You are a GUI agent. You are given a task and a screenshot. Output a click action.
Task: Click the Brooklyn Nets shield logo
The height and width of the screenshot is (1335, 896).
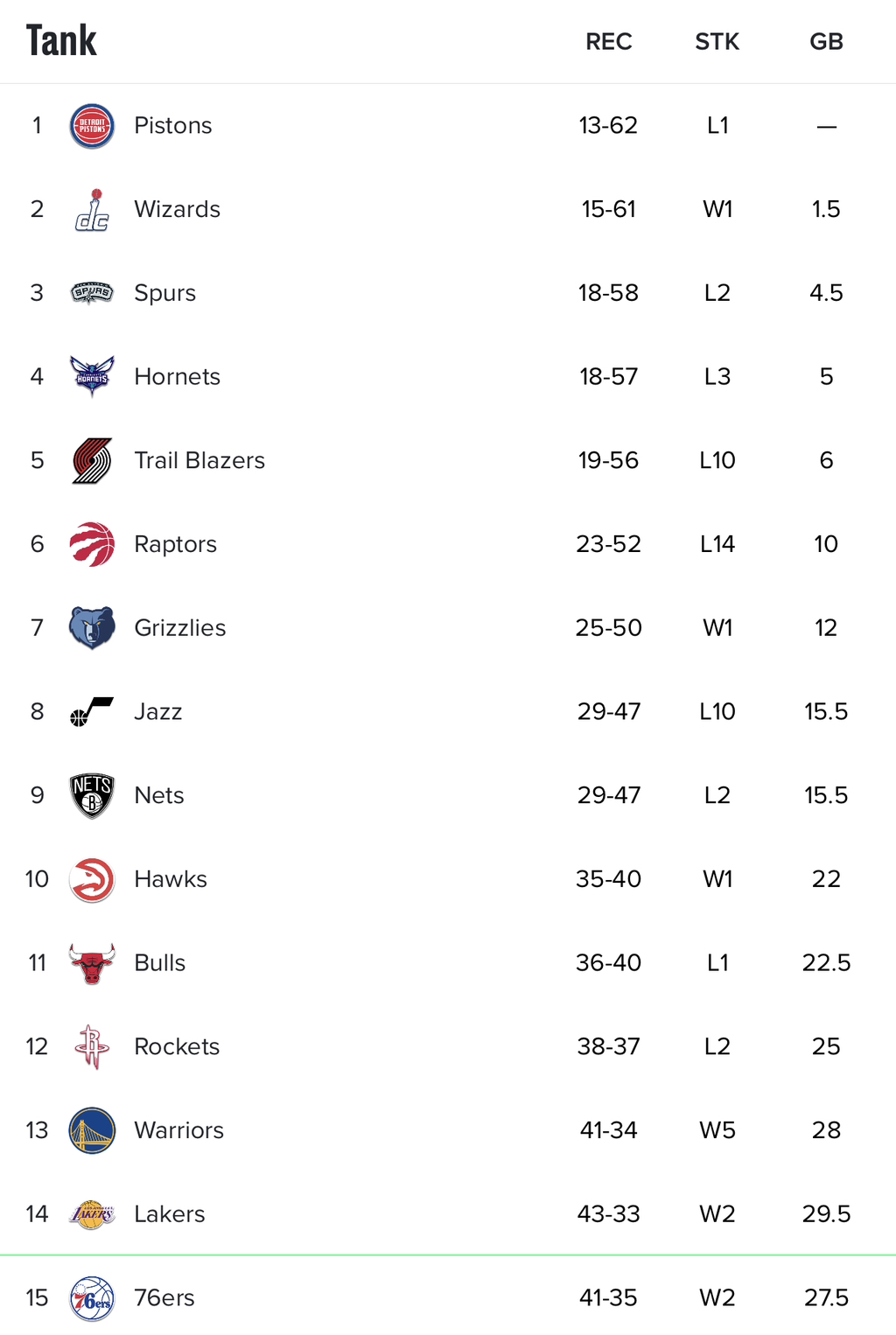point(92,795)
